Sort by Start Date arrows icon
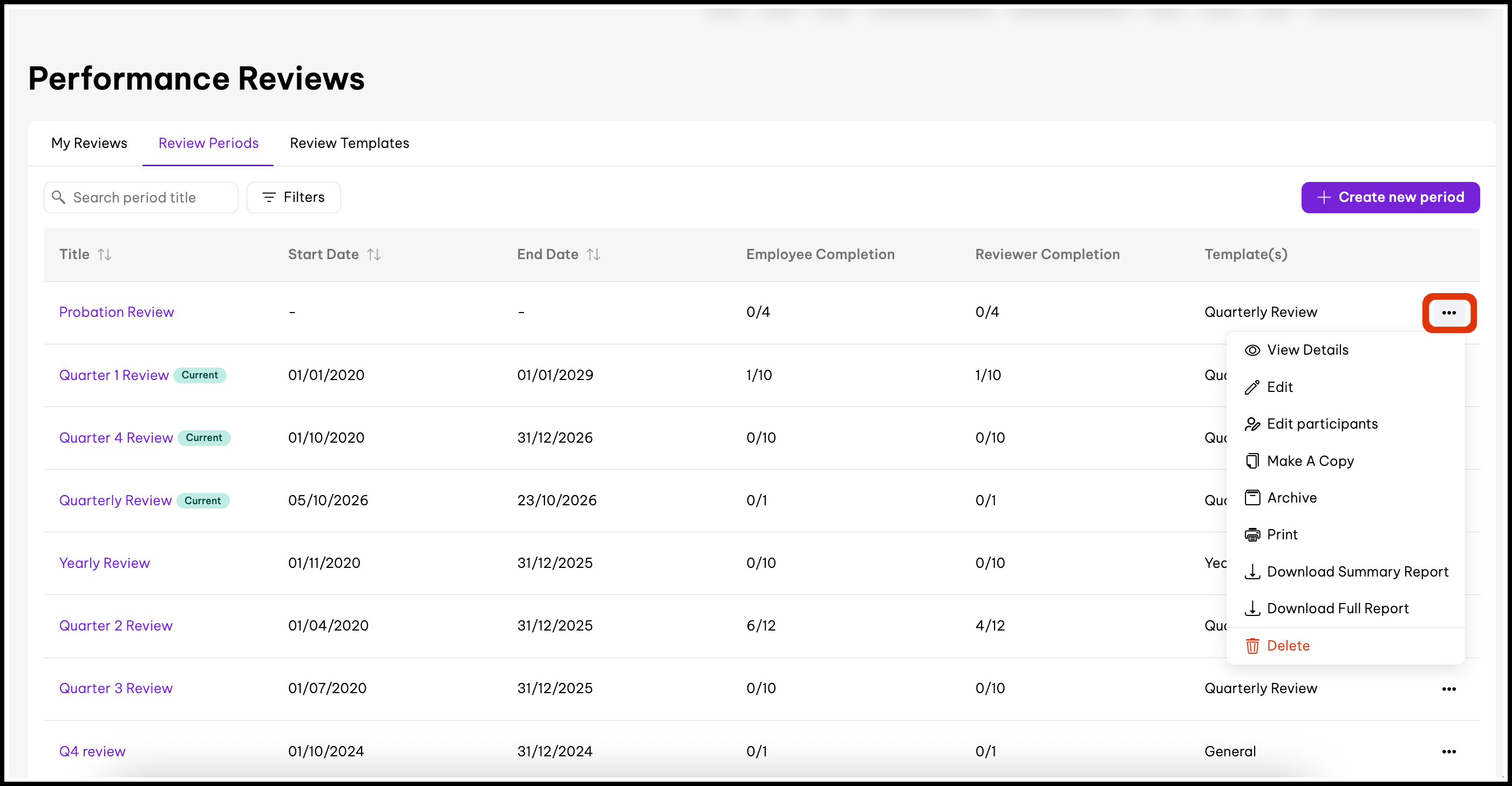This screenshot has width=1512, height=786. pyautogui.click(x=374, y=254)
